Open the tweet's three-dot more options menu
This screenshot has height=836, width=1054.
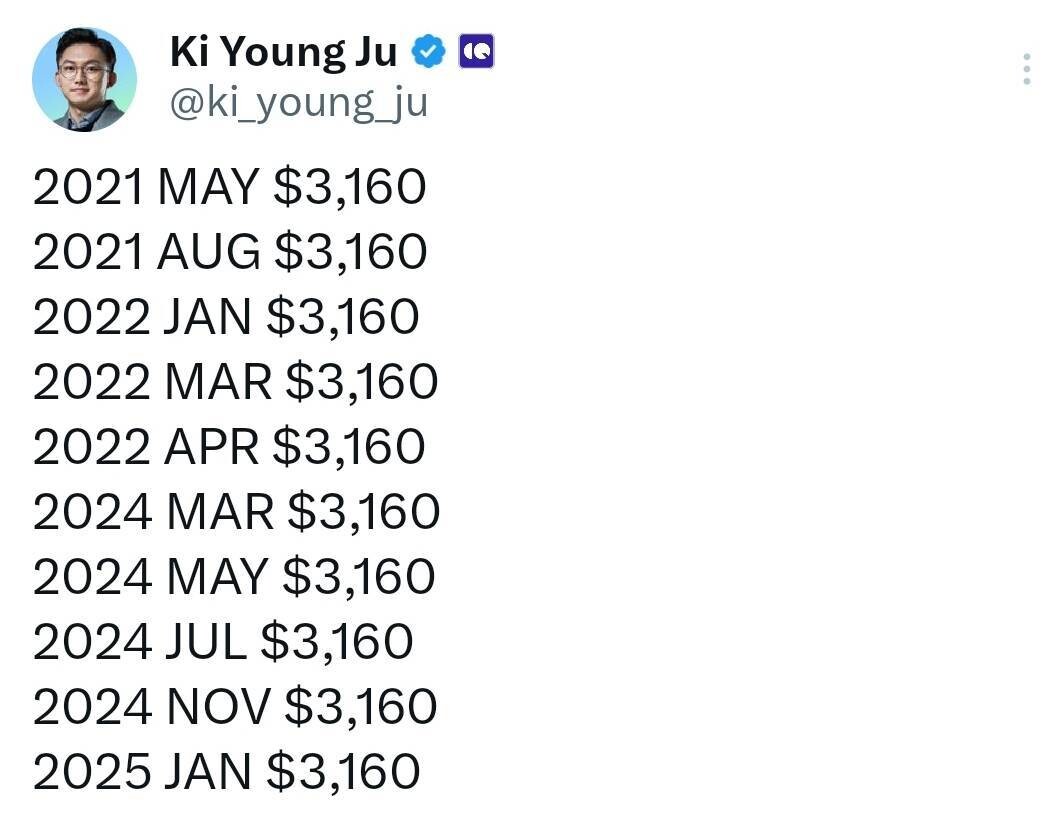pyautogui.click(x=1027, y=69)
